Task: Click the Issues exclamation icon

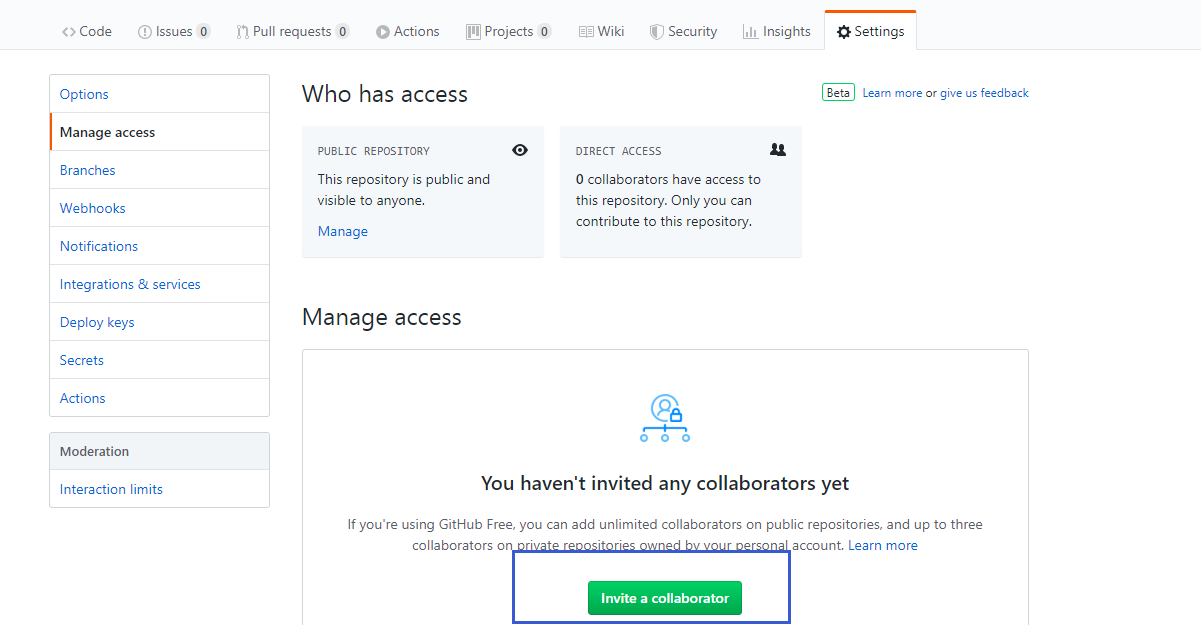Action: (145, 32)
